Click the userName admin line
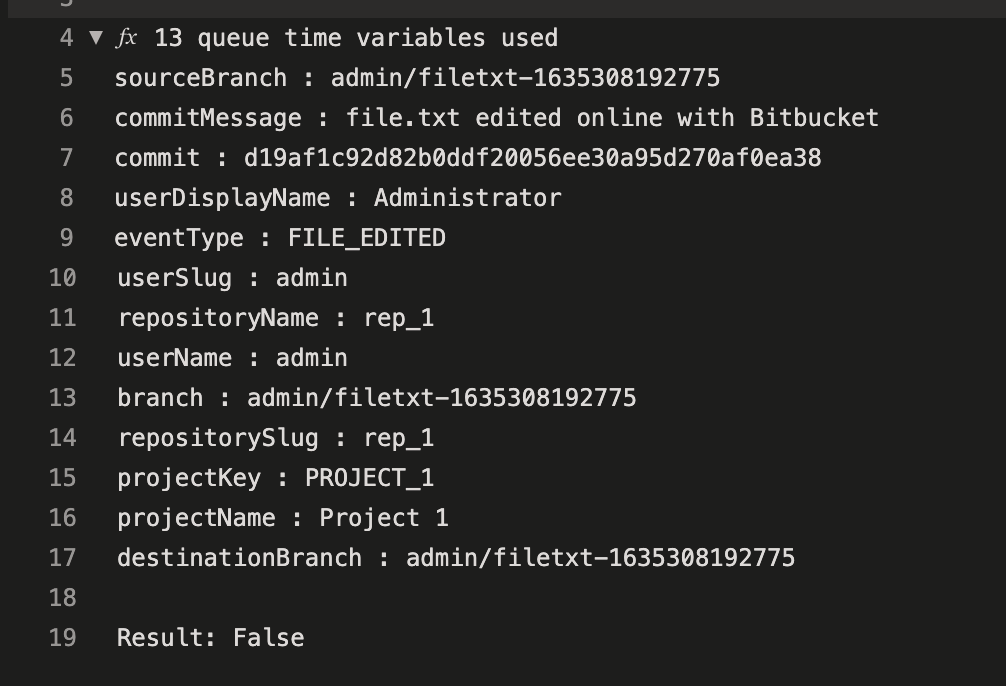 click(232, 358)
